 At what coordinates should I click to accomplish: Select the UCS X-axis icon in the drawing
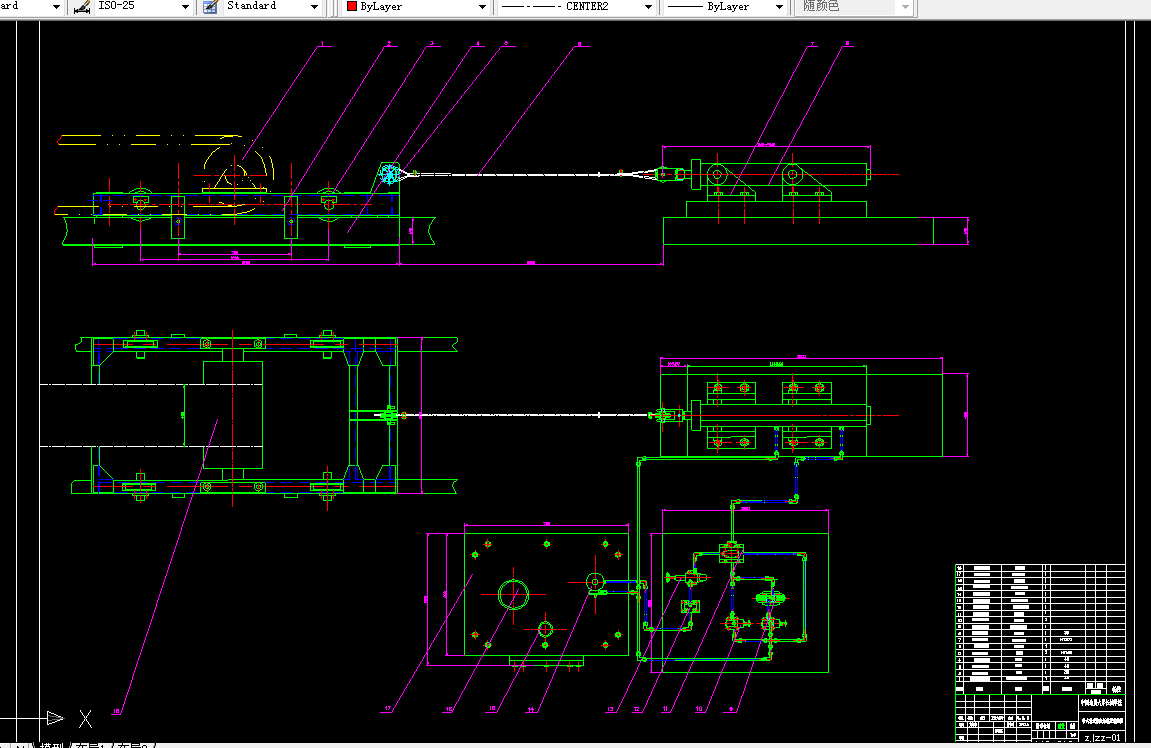[x=85, y=719]
